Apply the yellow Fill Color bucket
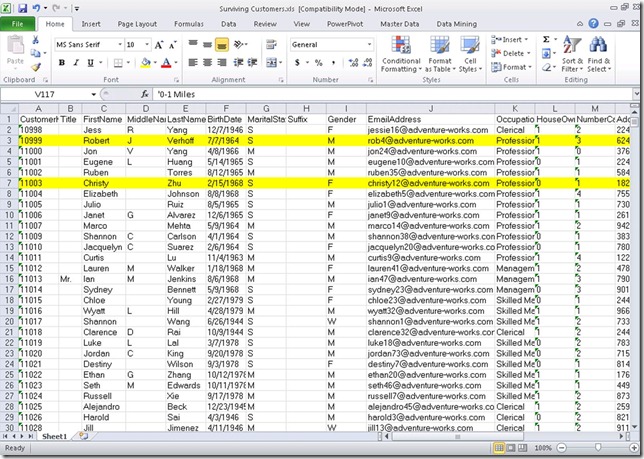 click(x=145, y=63)
